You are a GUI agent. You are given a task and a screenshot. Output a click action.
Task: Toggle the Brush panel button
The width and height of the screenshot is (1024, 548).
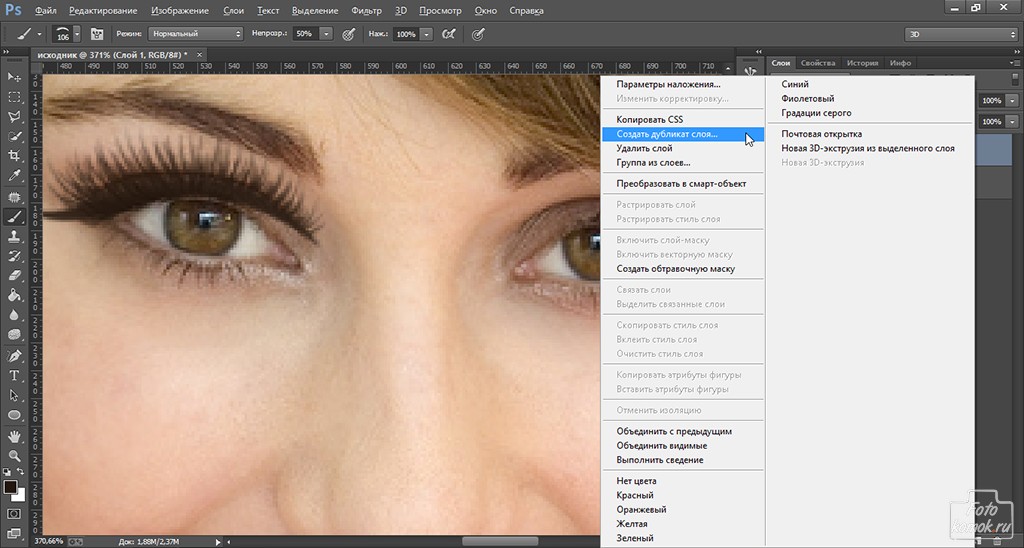pyautogui.click(x=97, y=34)
